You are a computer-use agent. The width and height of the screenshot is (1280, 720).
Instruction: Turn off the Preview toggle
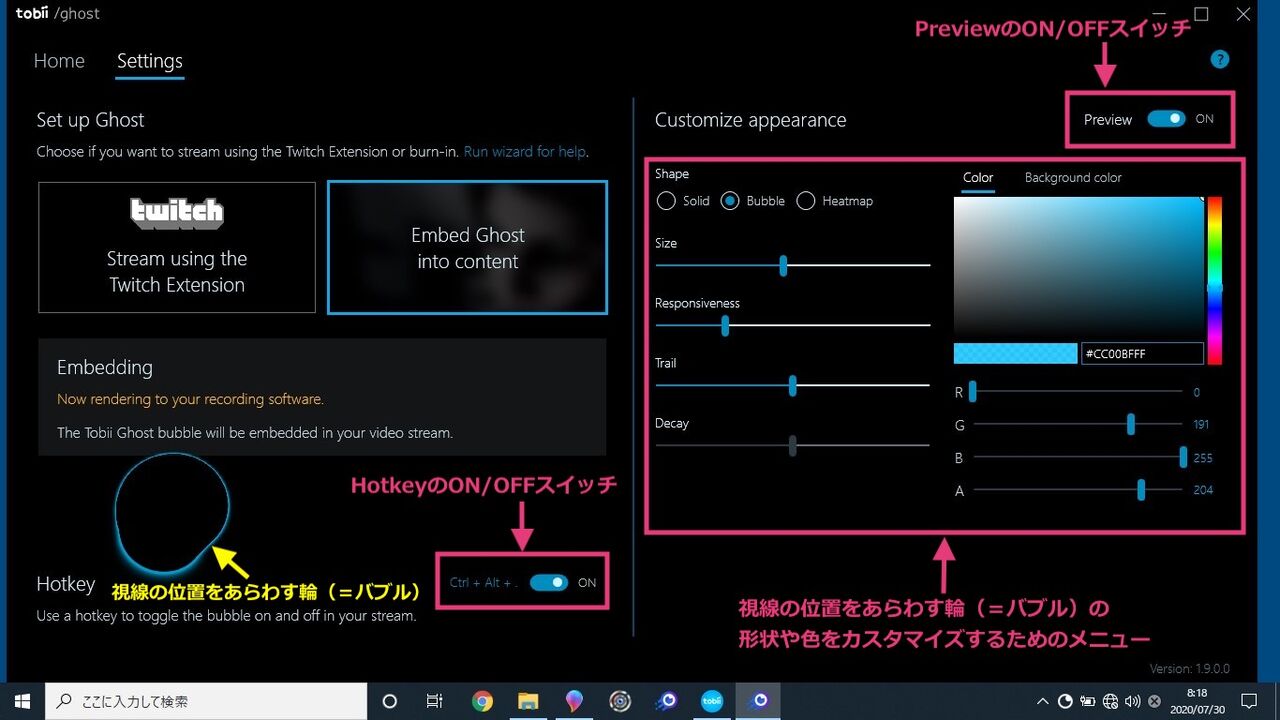pos(1165,118)
